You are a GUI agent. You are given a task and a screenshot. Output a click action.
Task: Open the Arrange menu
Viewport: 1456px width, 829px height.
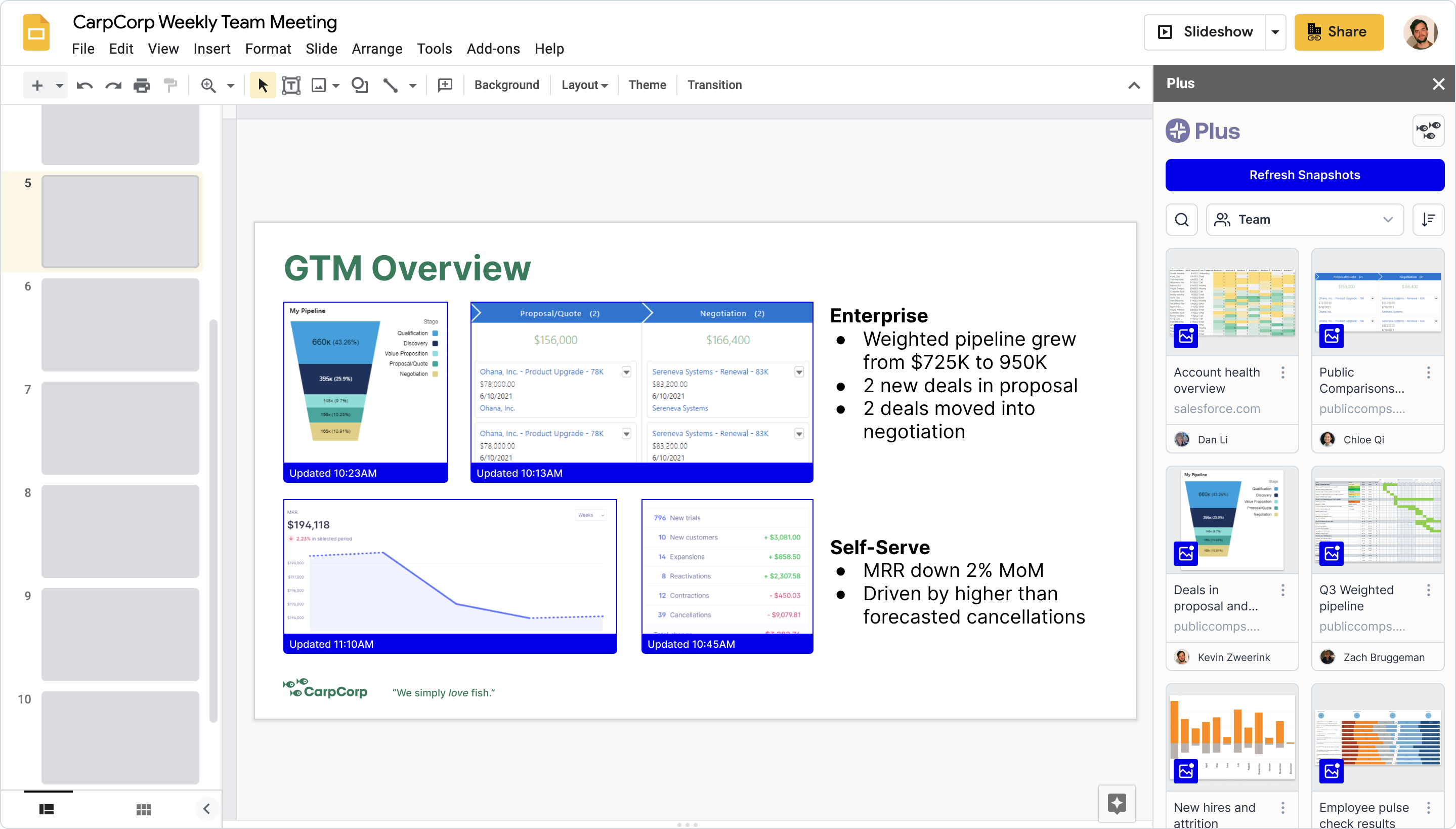pyautogui.click(x=377, y=49)
